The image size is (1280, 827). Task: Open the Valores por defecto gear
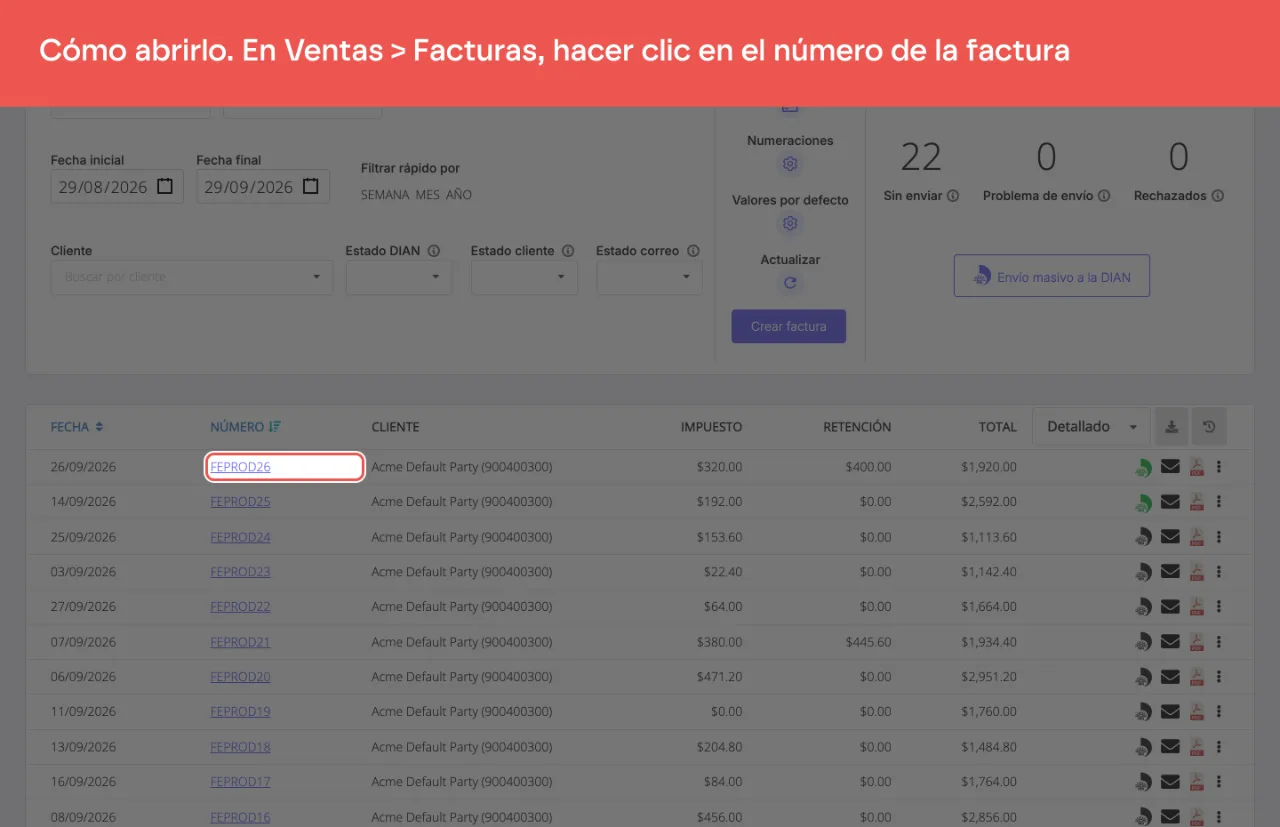[790, 223]
